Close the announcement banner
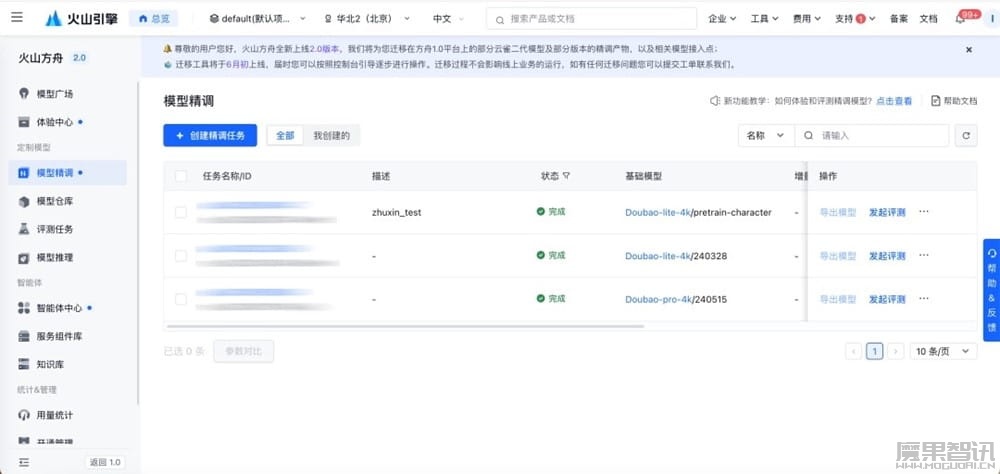Viewport: 1000px width, 474px height. click(969, 49)
